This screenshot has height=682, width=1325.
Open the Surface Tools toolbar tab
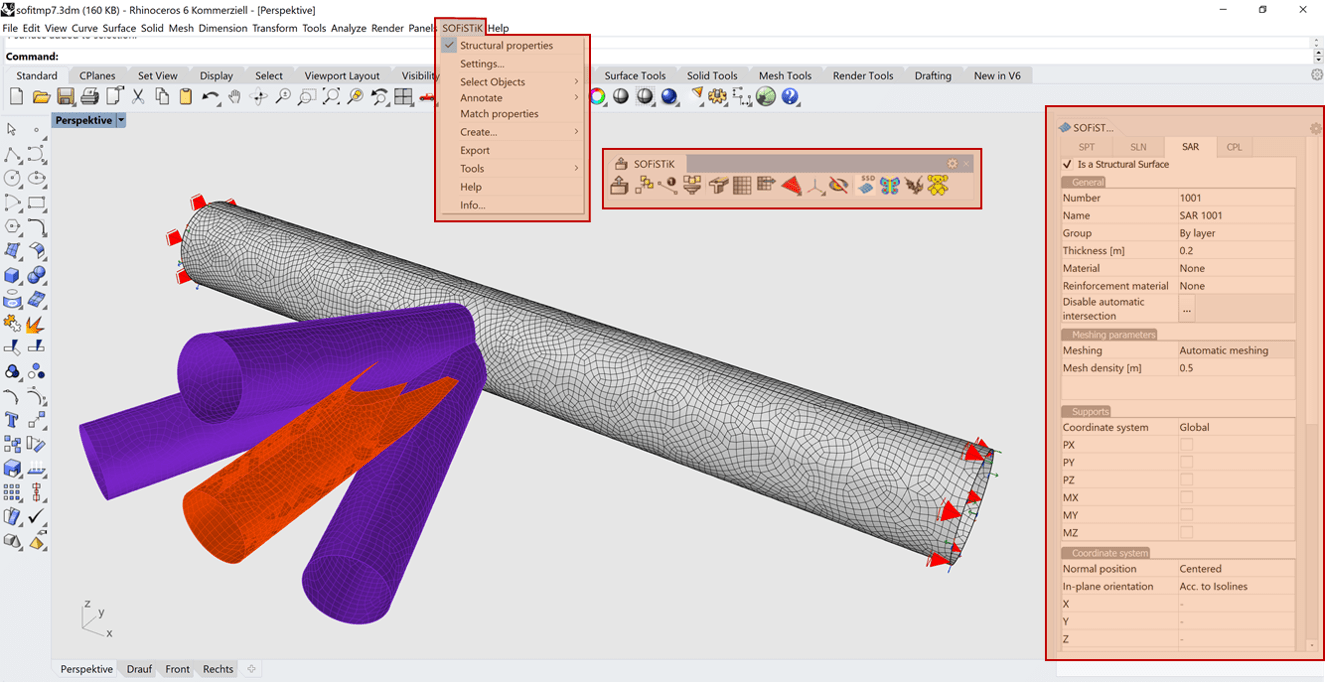tap(635, 75)
